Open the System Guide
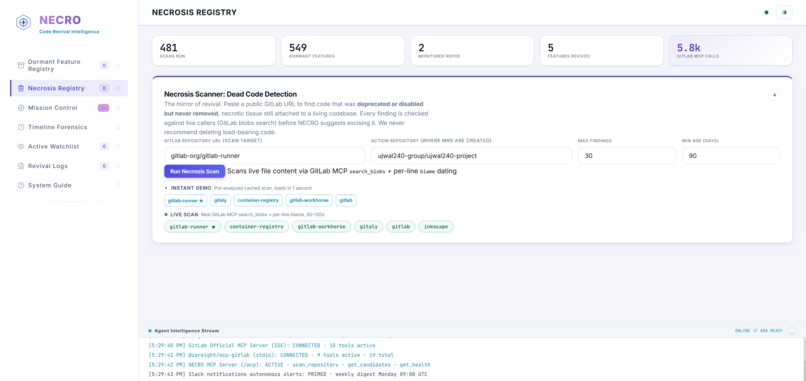806x381 pixels. click(69, 185)
